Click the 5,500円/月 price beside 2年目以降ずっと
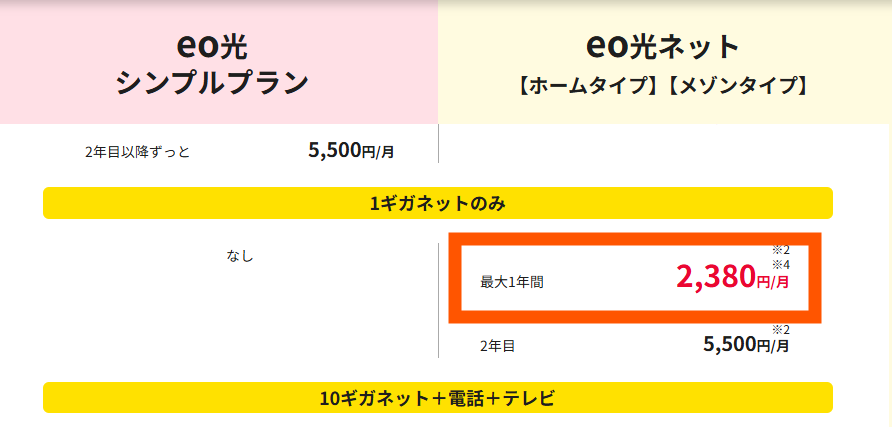This screenshot has width=892, height=427. point(351,151)
